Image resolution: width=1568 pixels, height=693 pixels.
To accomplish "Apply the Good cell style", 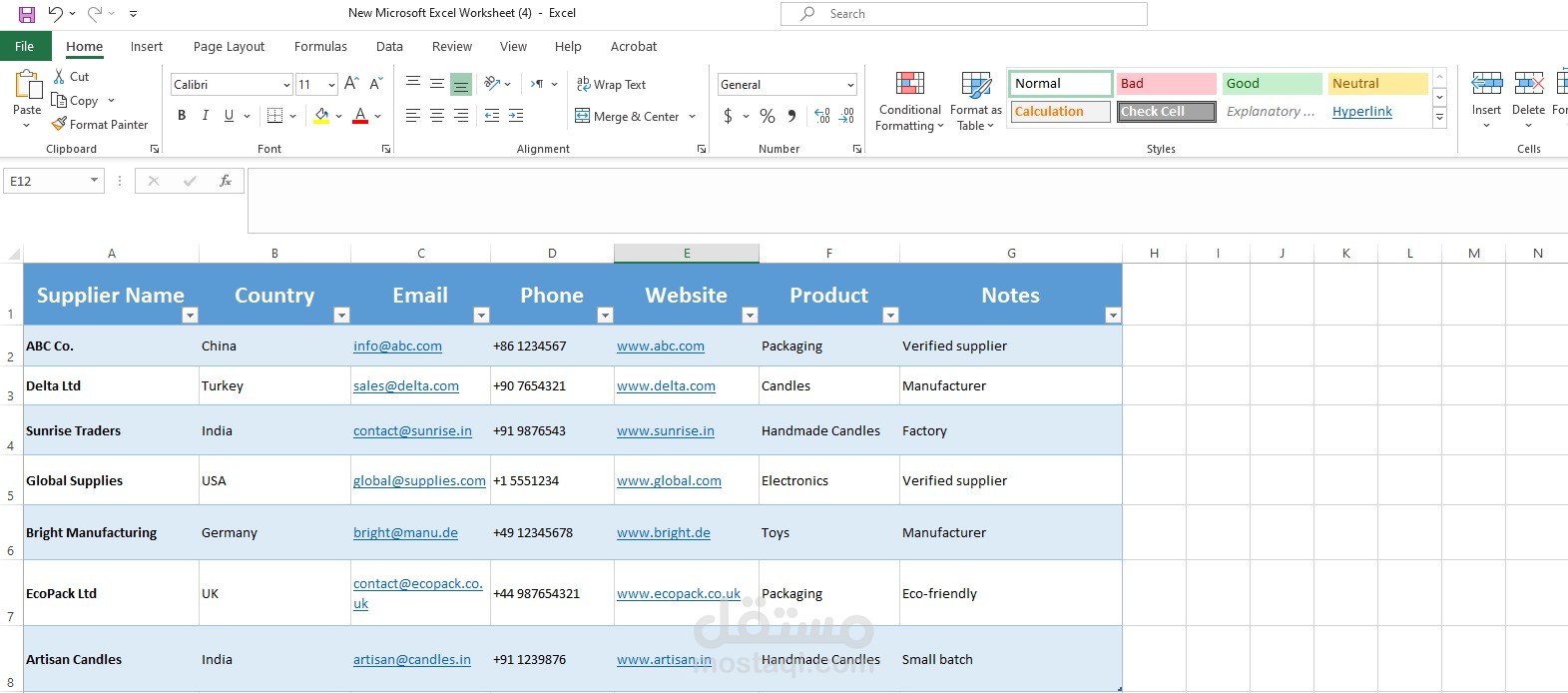I will 1272,84.
